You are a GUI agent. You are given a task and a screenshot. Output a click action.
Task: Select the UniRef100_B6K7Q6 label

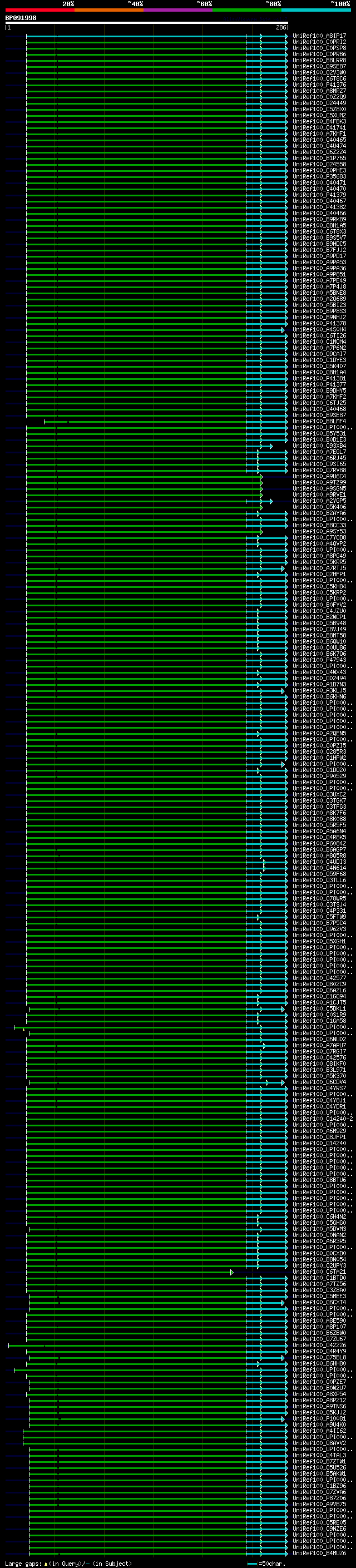coord(319,654)
